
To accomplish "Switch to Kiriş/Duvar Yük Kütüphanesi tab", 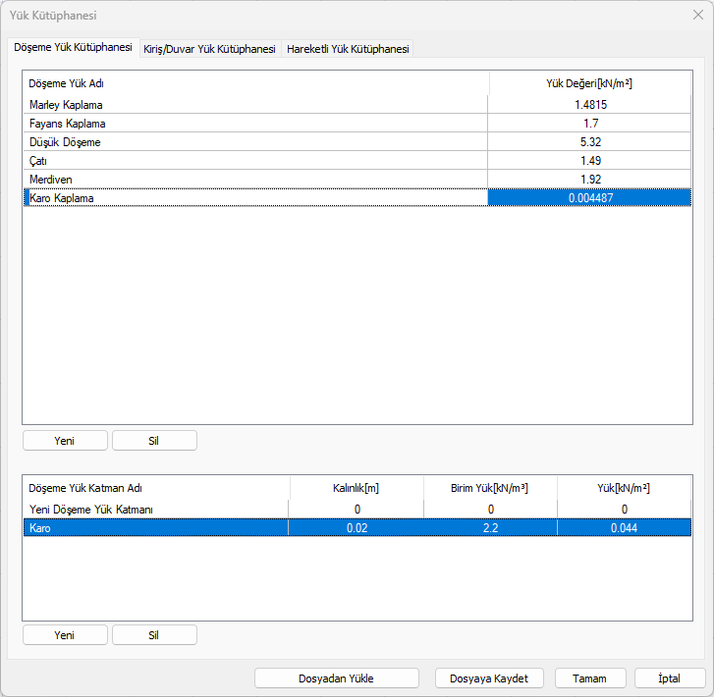I will [x=209, y=49].
